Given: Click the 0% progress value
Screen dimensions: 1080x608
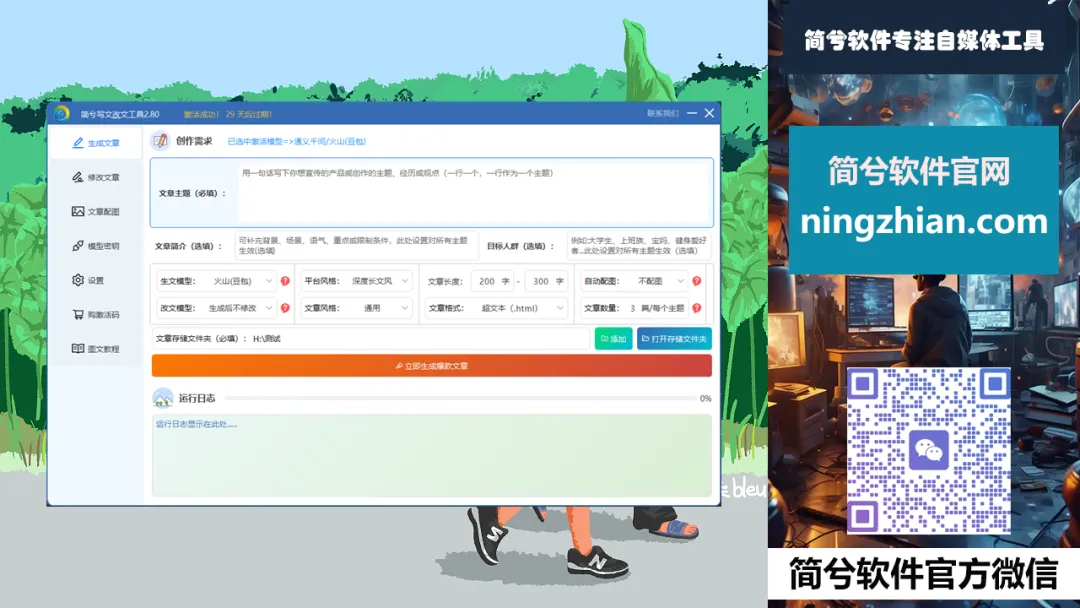Looking at the screenshot, I should coord(705,398).
